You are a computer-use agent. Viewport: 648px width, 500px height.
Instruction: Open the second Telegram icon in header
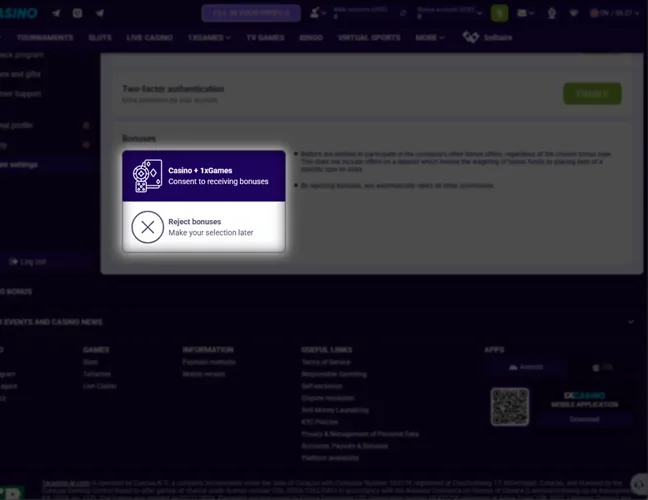coord(100,13)
